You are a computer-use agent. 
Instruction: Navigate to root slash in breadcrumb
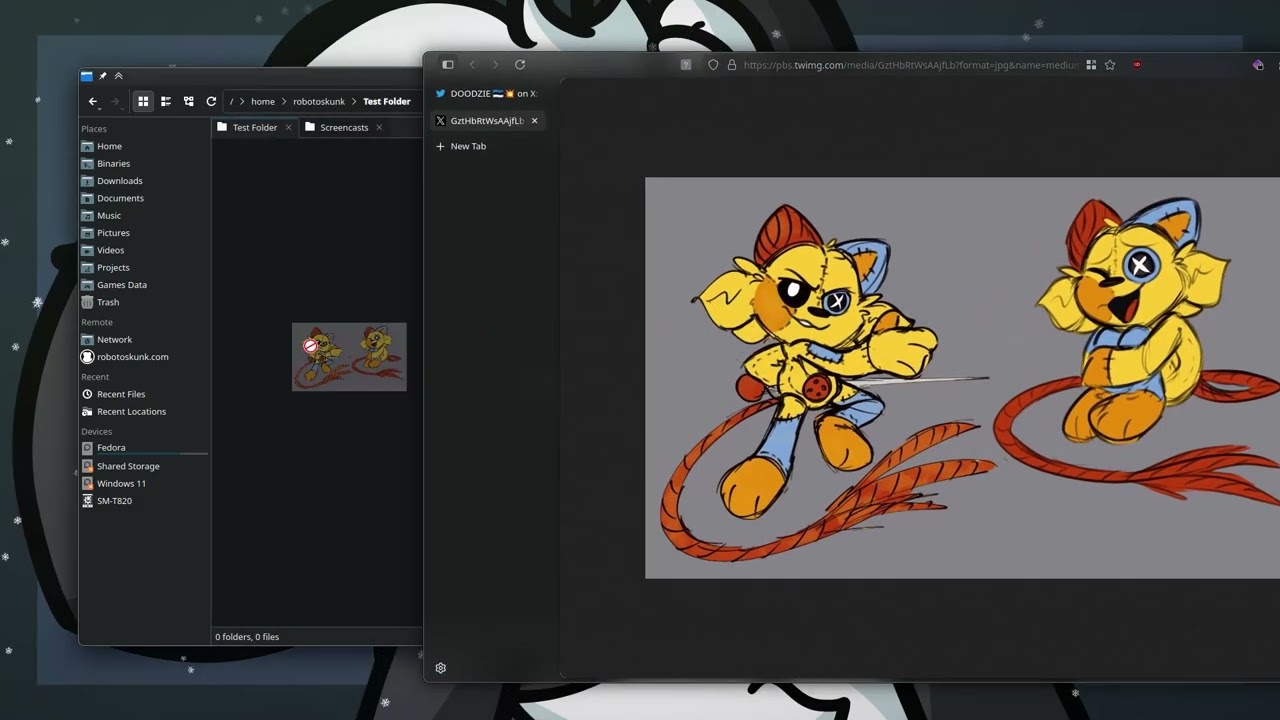pyautogui.click(x=231, y=101)
